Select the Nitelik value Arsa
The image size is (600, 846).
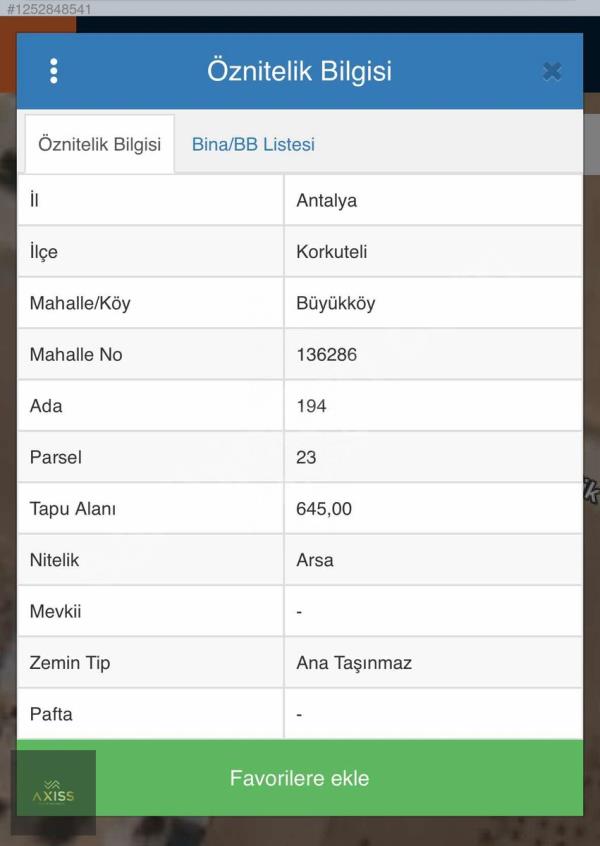click(x=315, y=560)
